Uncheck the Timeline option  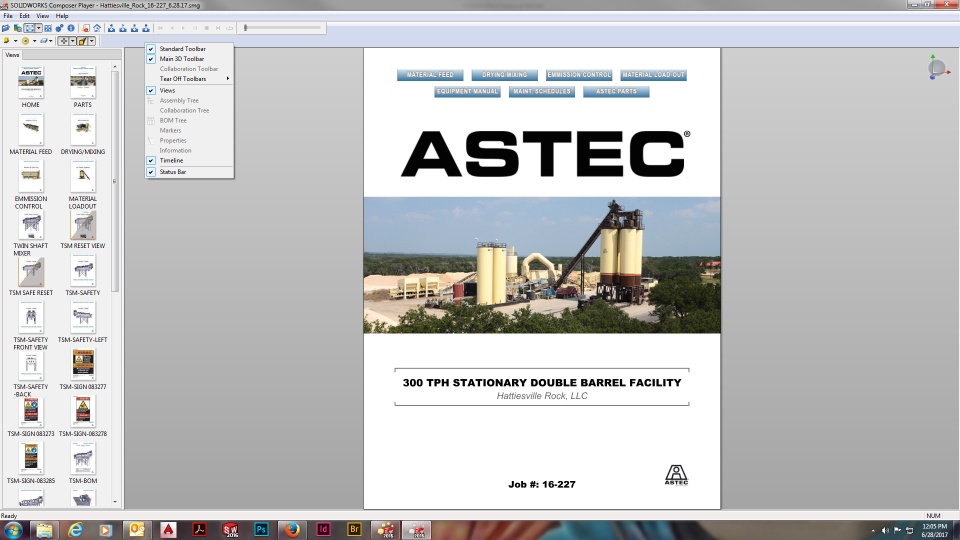click(x=189, y=160)
